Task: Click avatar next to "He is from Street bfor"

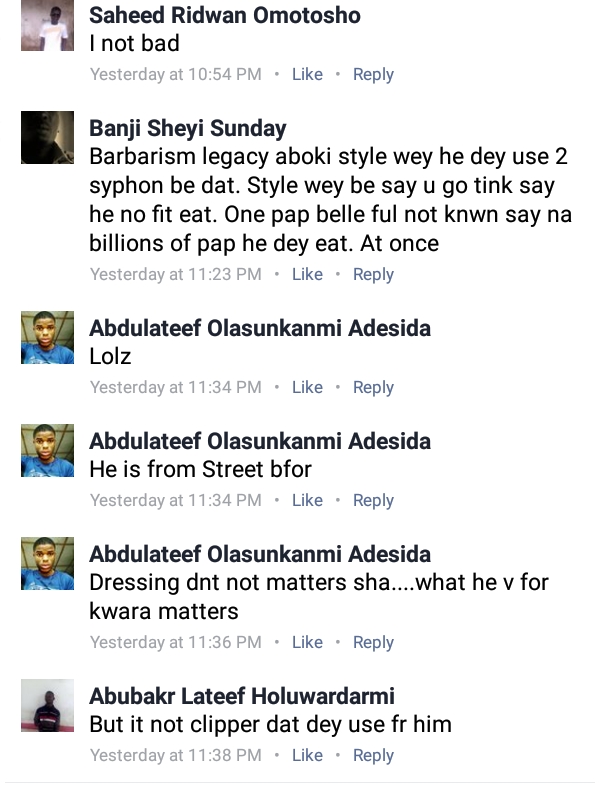Action: point(47,450)
